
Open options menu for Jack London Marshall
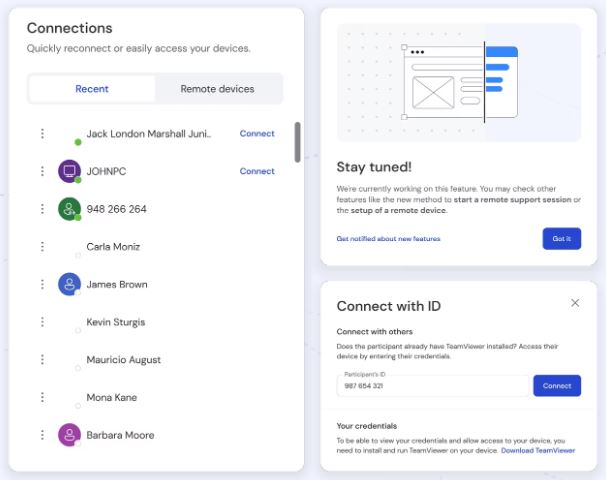click(x=42, y=134)
